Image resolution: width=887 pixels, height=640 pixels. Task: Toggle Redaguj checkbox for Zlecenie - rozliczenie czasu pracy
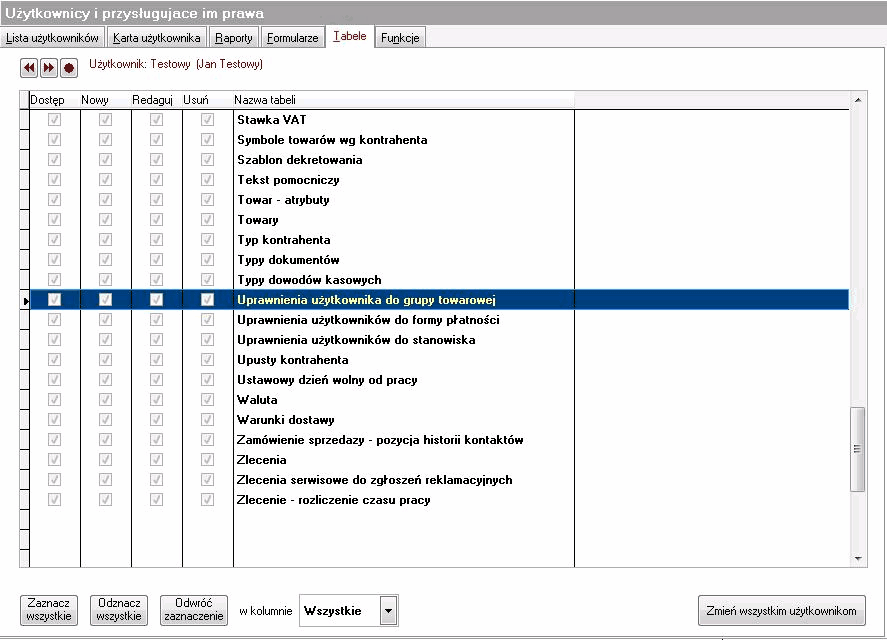pyautogui.click(x=156, y=500)
